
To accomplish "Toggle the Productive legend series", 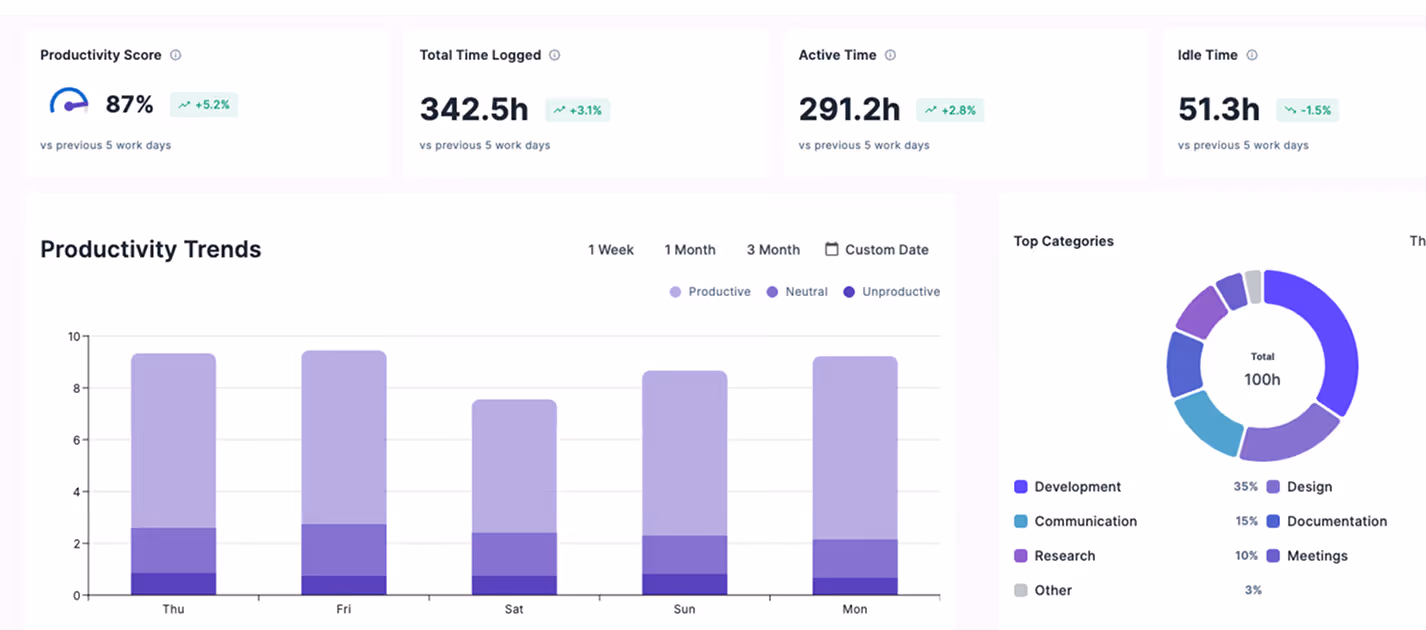I will coord(710,292).
